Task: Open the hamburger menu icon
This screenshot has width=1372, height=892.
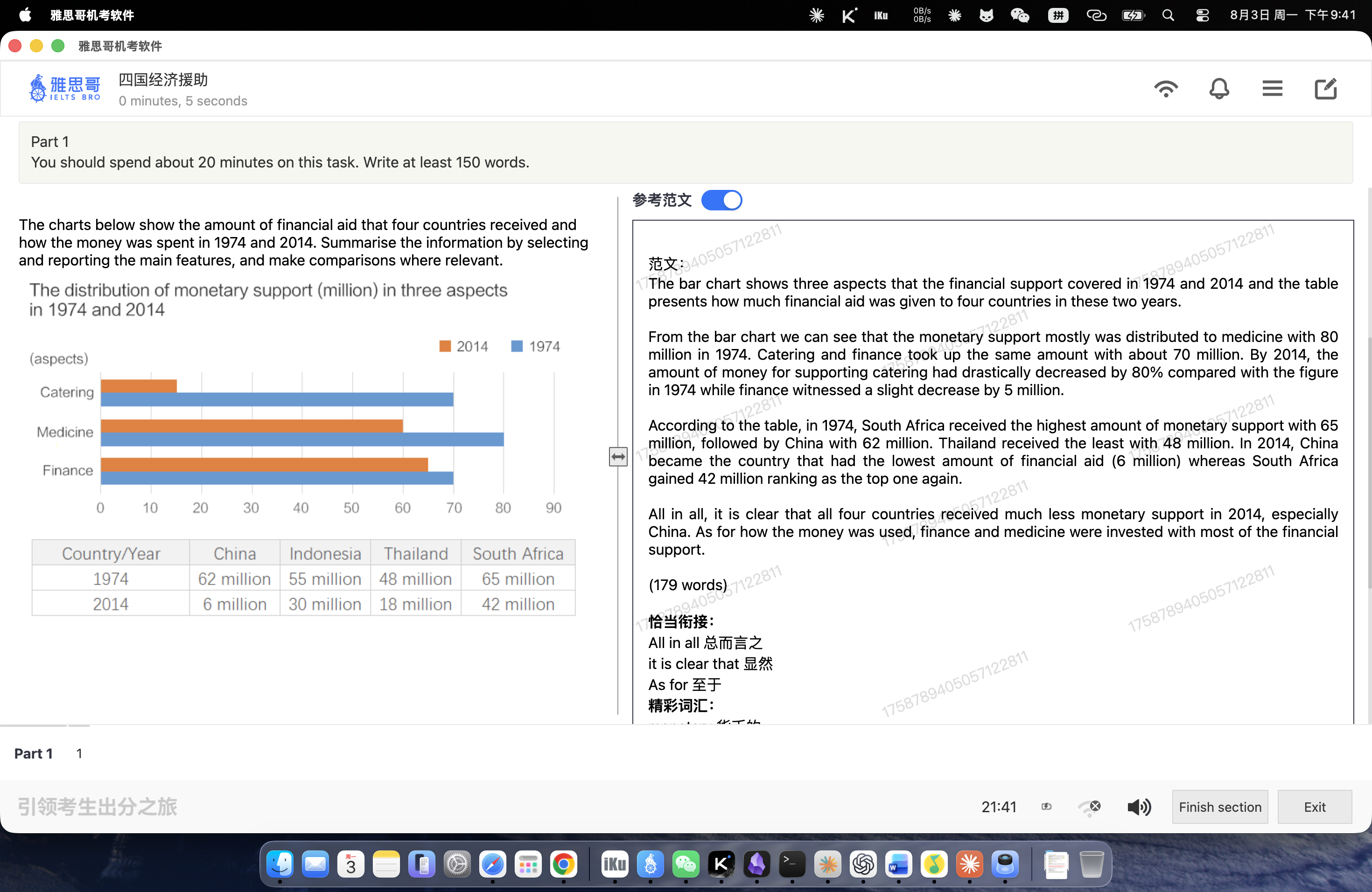Action: (1272, 89)
